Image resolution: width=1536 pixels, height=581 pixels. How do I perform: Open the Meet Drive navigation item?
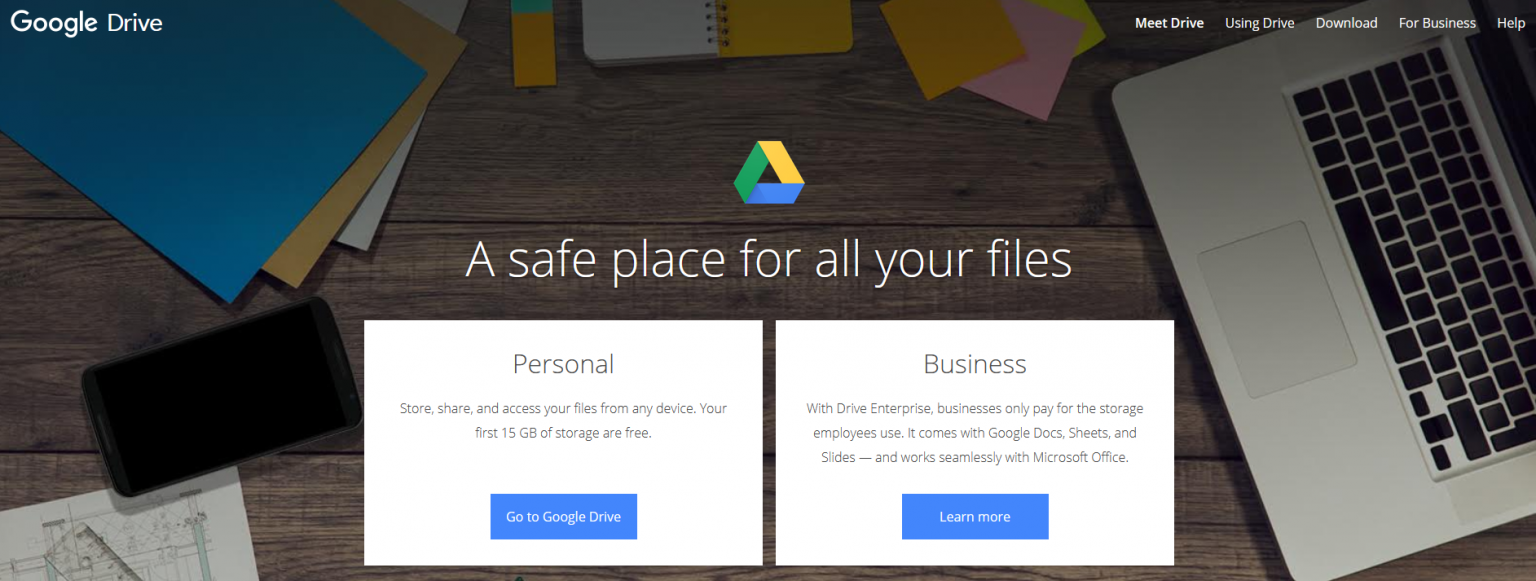pos(1169,22)
